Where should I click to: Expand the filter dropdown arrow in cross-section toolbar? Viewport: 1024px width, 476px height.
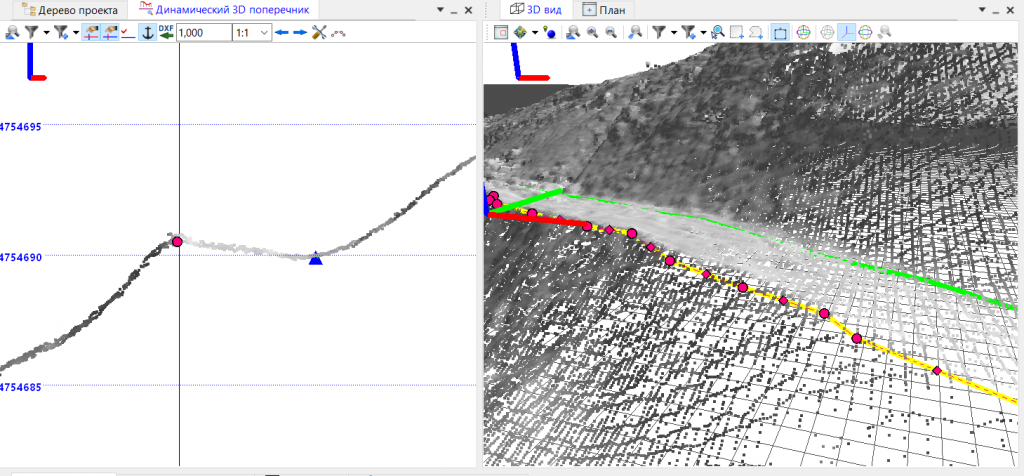click(x=45, y=33)
